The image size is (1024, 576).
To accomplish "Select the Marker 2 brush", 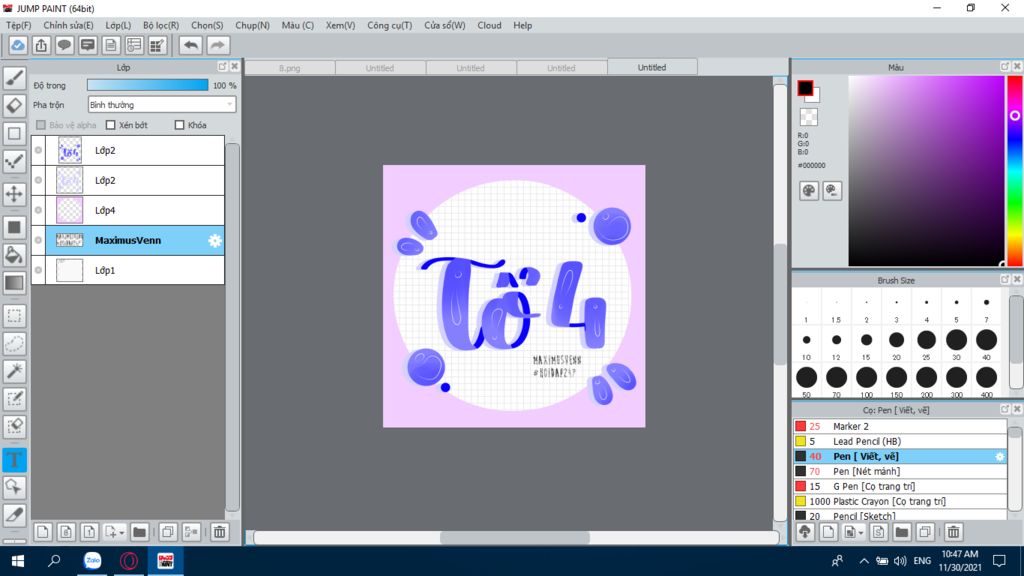I will coord(900,426).
